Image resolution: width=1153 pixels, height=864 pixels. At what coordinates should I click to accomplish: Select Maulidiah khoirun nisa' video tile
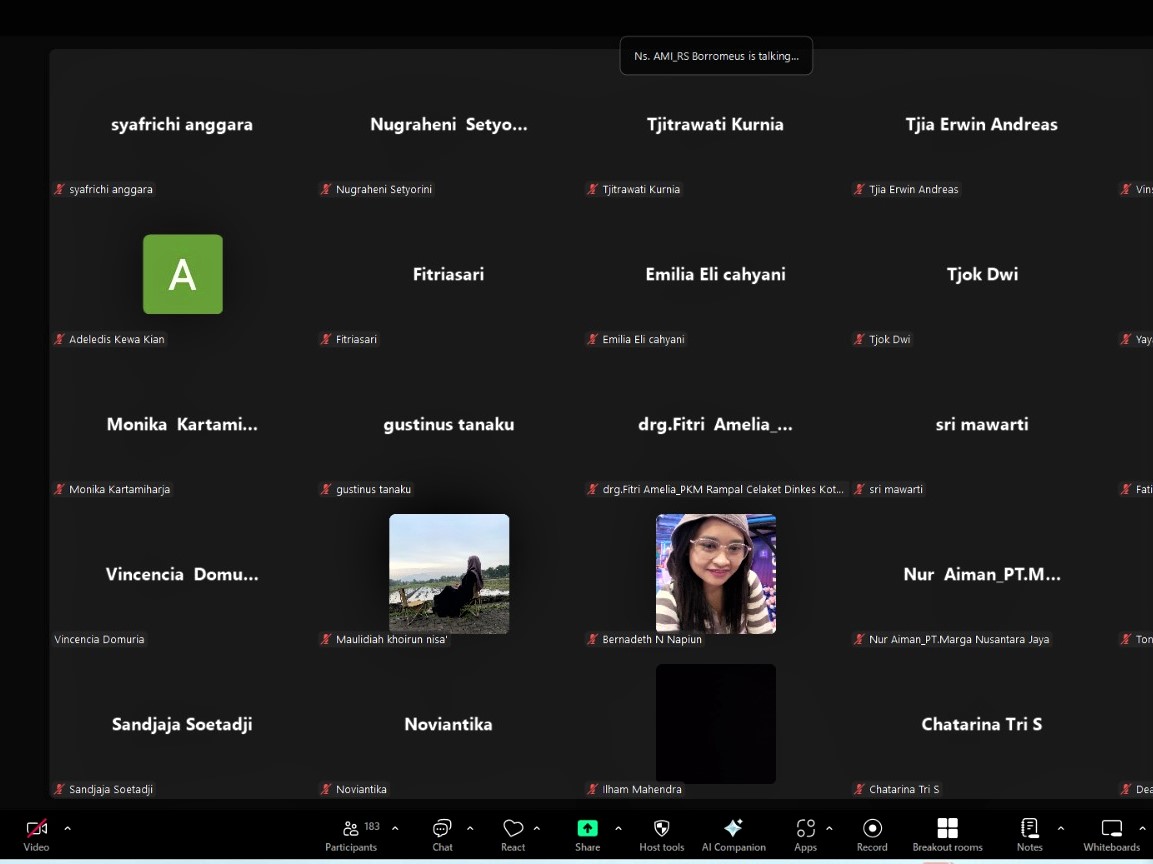449,574
